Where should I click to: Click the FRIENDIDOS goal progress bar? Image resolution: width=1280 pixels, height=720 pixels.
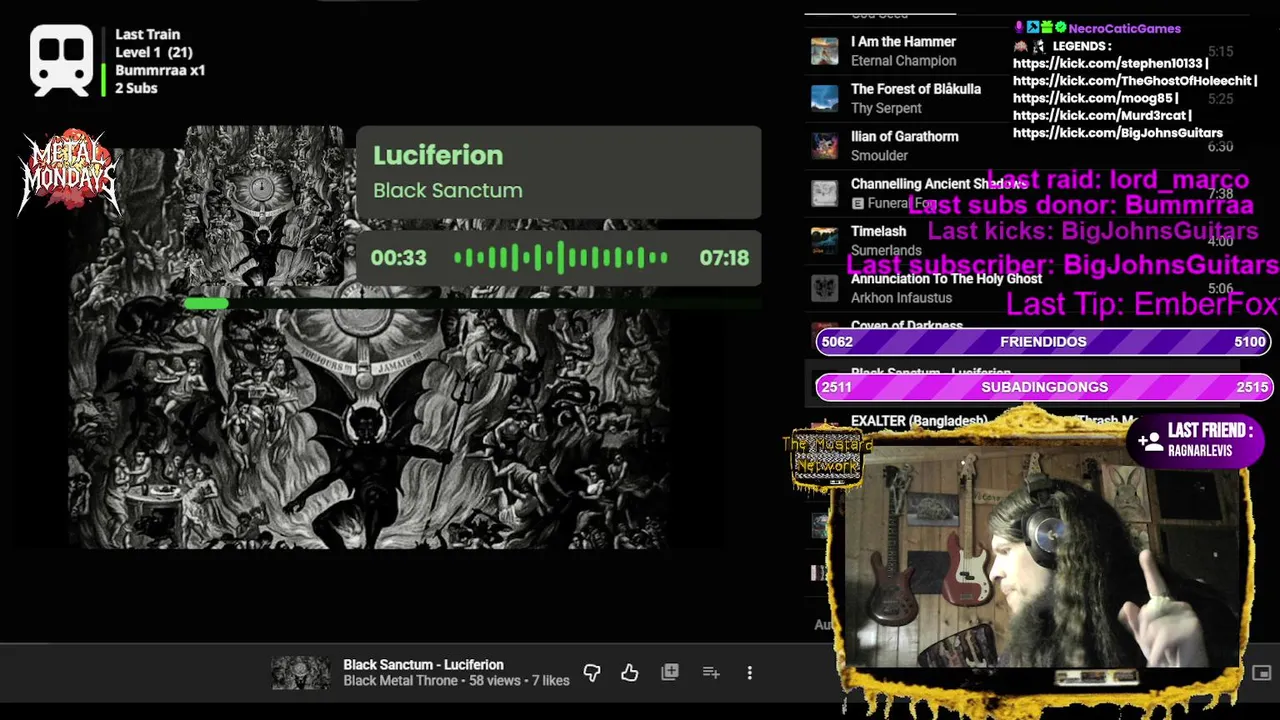[1043, 341]
